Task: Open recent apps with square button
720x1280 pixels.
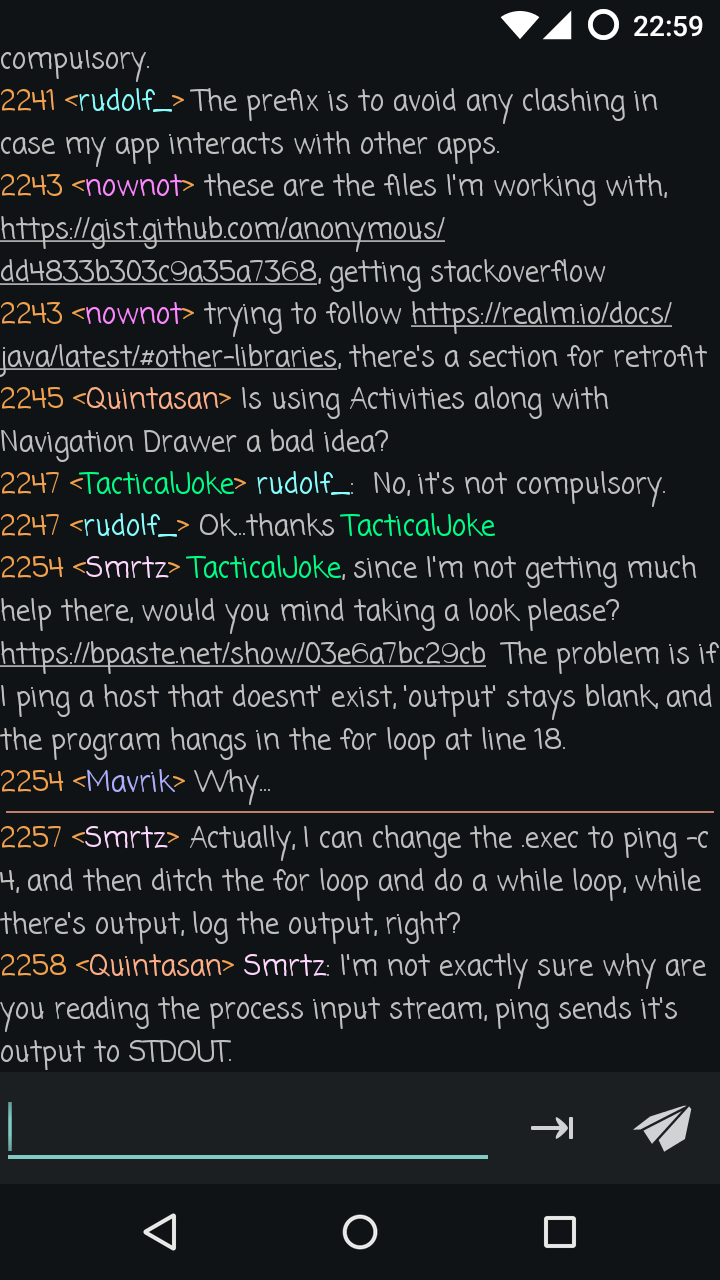Action: pyautogui.click(x=559, y=1232)
